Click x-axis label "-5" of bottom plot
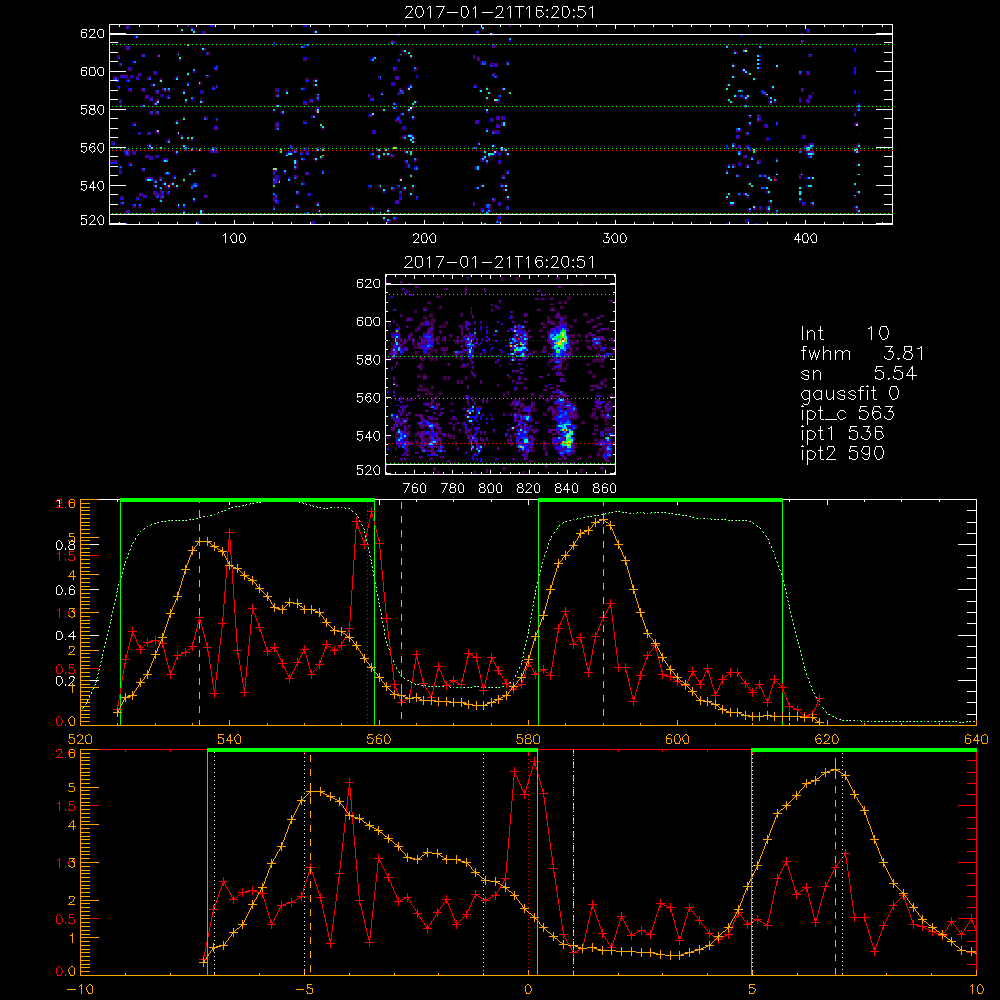 tap(304, 989)
